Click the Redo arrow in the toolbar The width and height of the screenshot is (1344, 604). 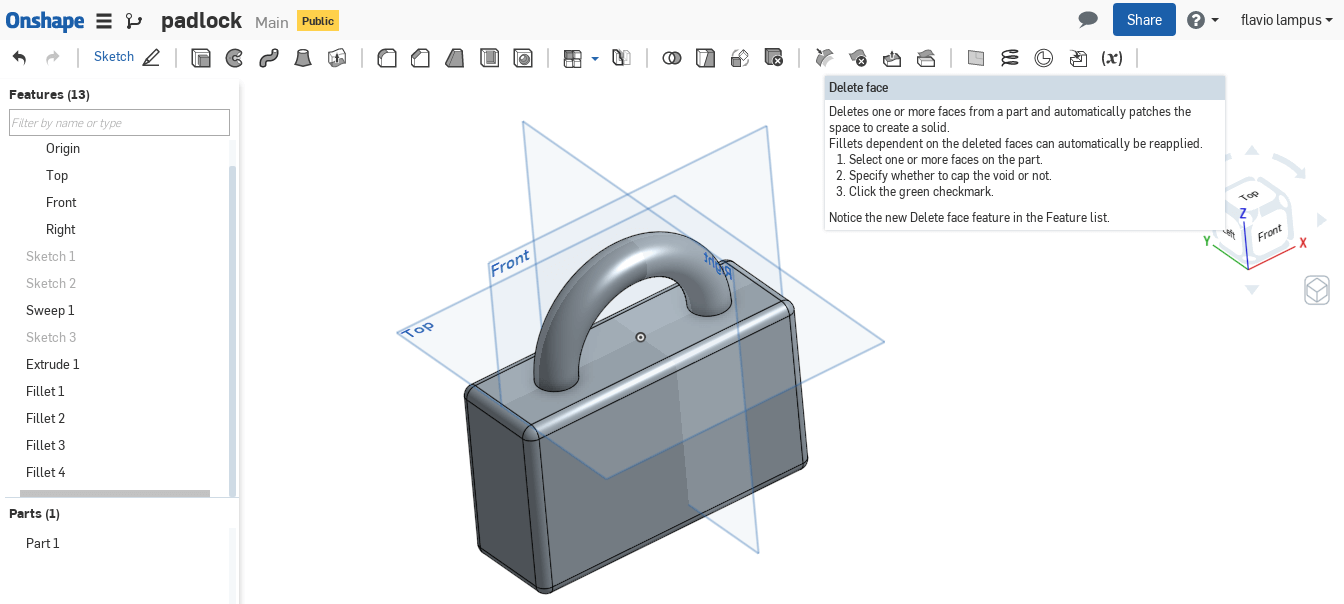[x=53, y=58]
